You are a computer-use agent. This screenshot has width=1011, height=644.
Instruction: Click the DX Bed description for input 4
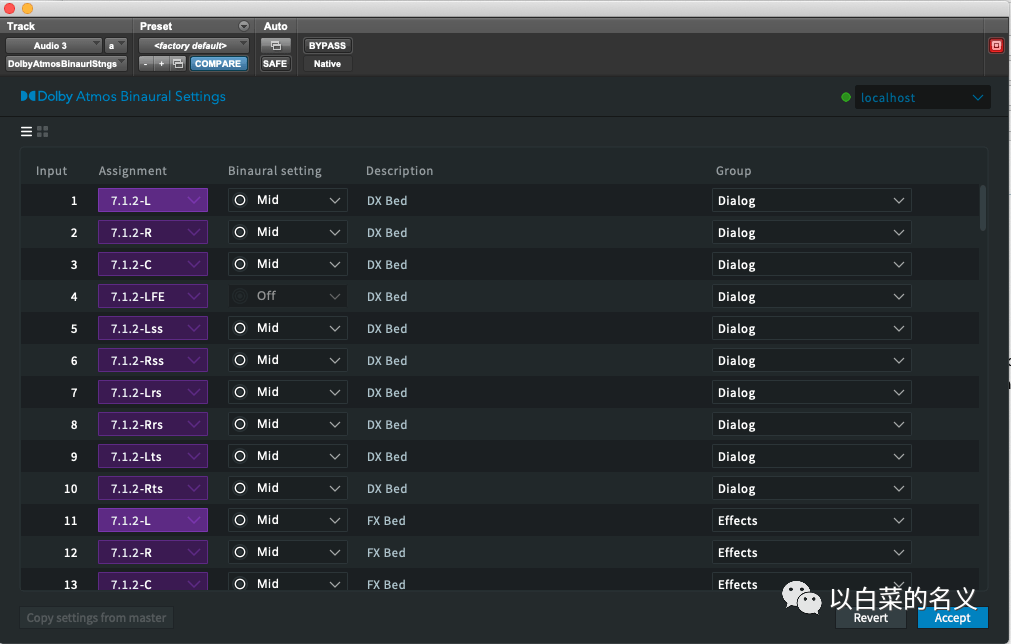[x=387, y=297]
